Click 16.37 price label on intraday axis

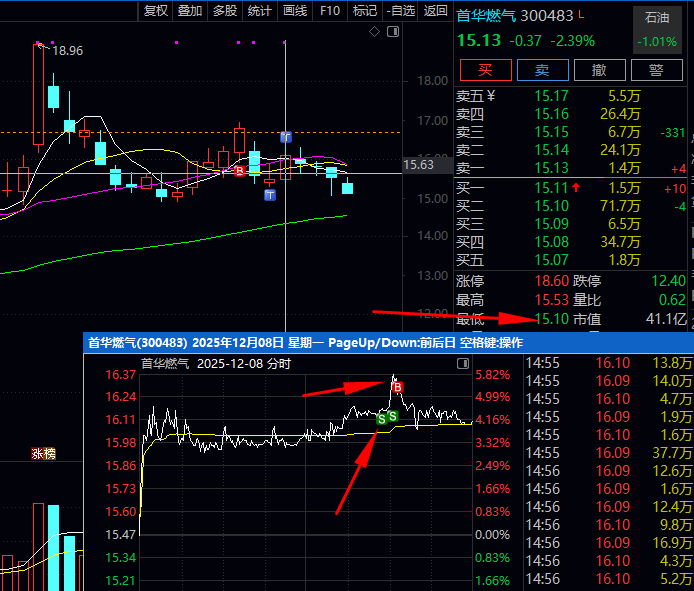pyautogui.click(x=120, y=375)
